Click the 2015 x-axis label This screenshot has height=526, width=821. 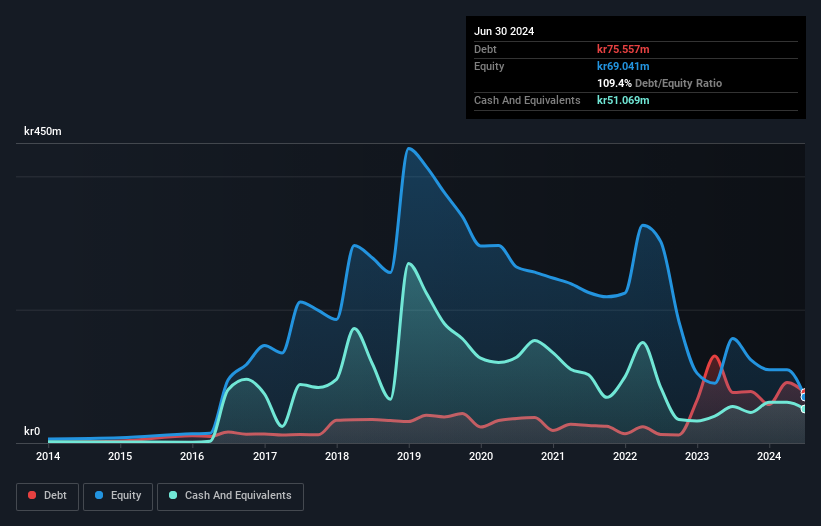120,456
